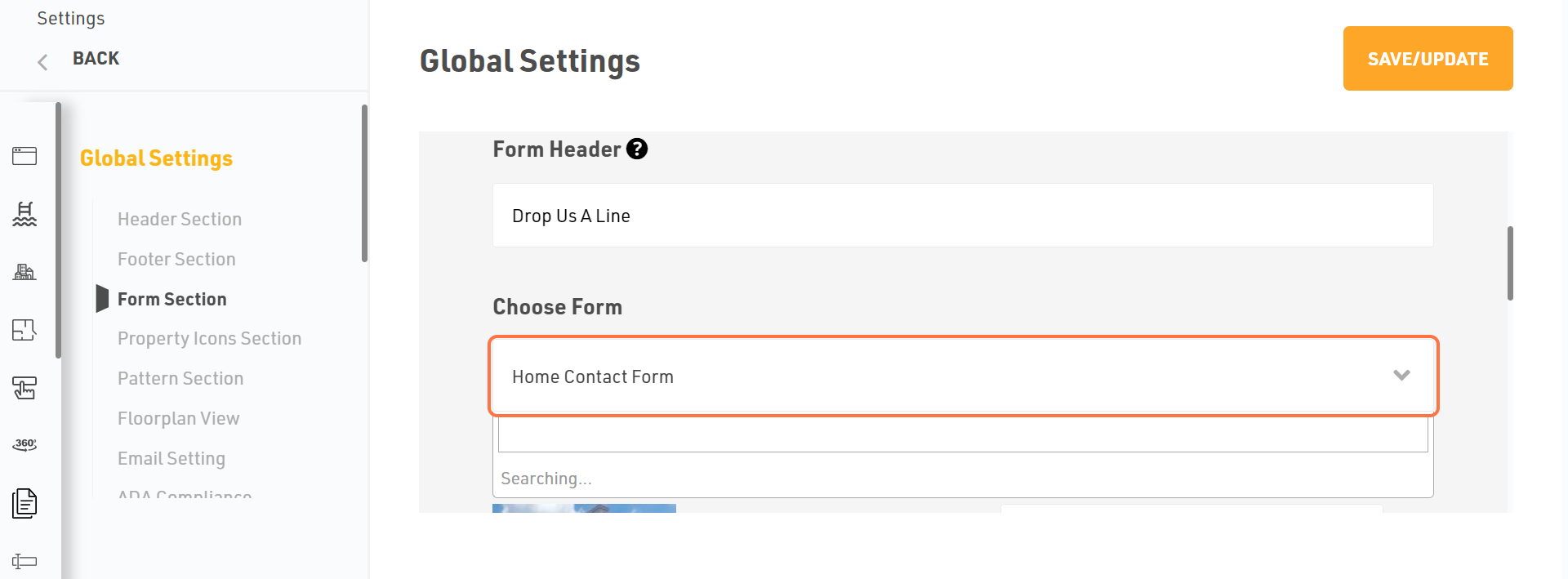
Task: Select the documents pages icon
Action: point(24,503)
